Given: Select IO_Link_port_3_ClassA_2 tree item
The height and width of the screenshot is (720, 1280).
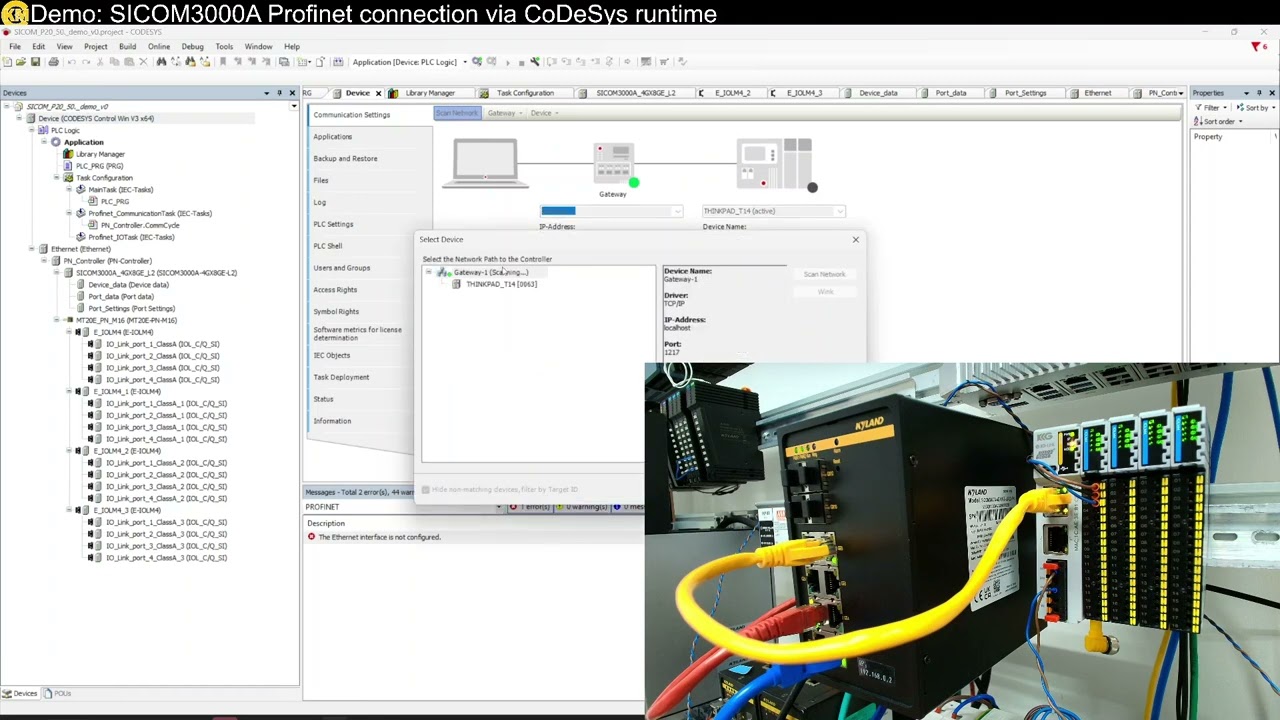Looking at the screenshot, I should 165,487.
